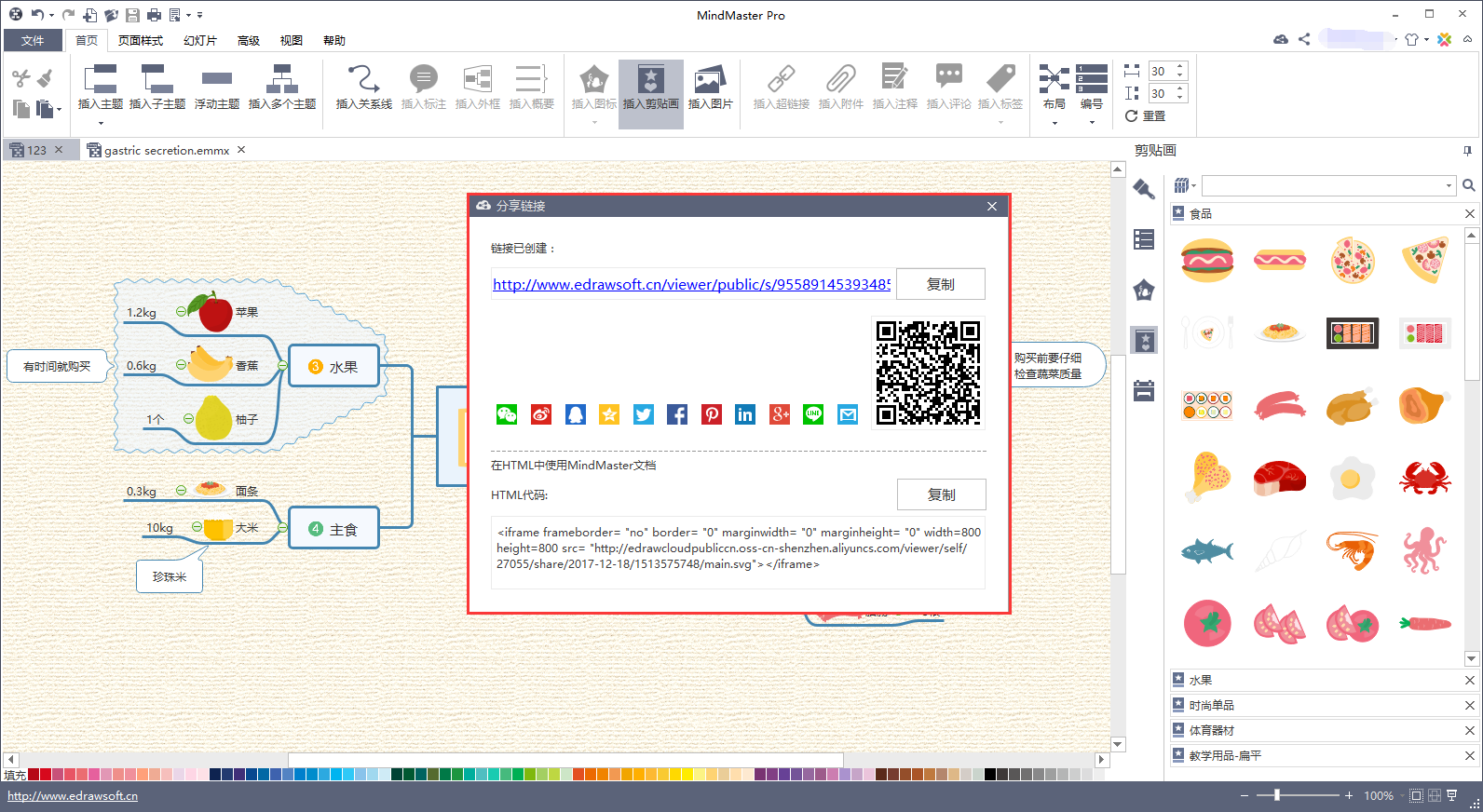The height and width of the screenshot is (812, 1483).
Task: Share the link via Pinterest icon
Action: [712, 414]
